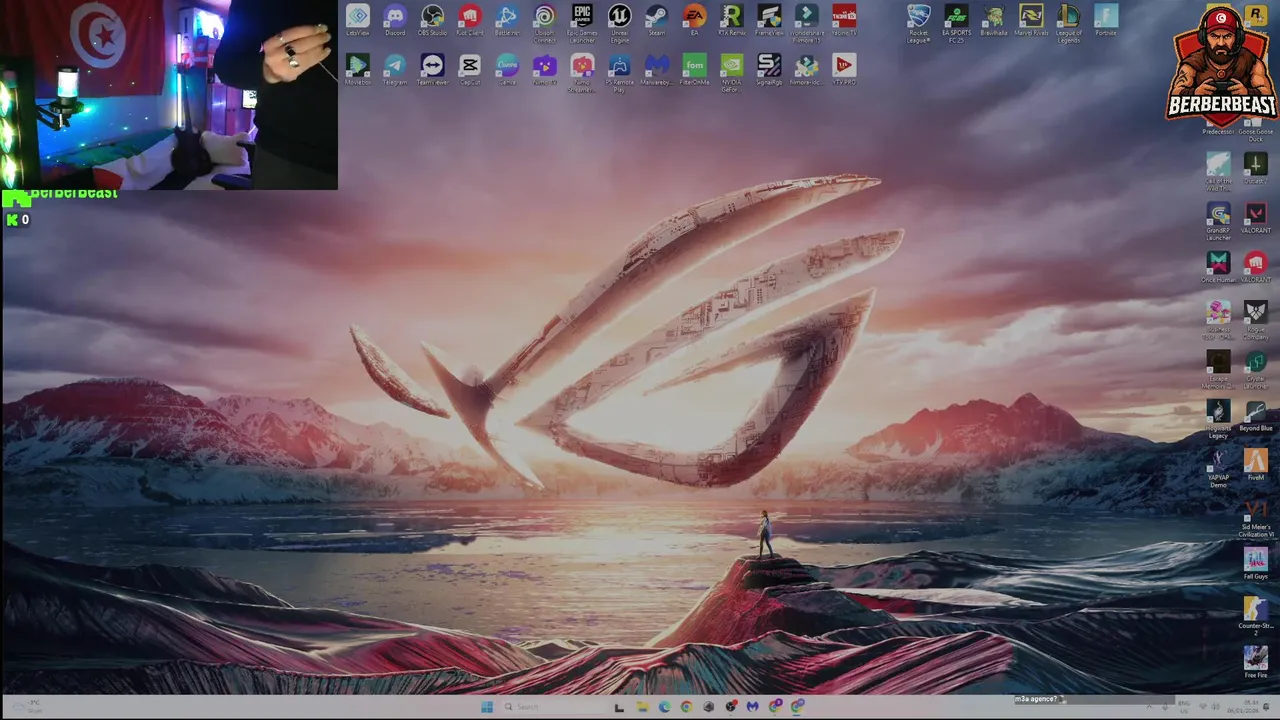This screenshot has height=720, width=1280.
Task: Launch the Riot Client shortcut
Action: pos(469,21)
